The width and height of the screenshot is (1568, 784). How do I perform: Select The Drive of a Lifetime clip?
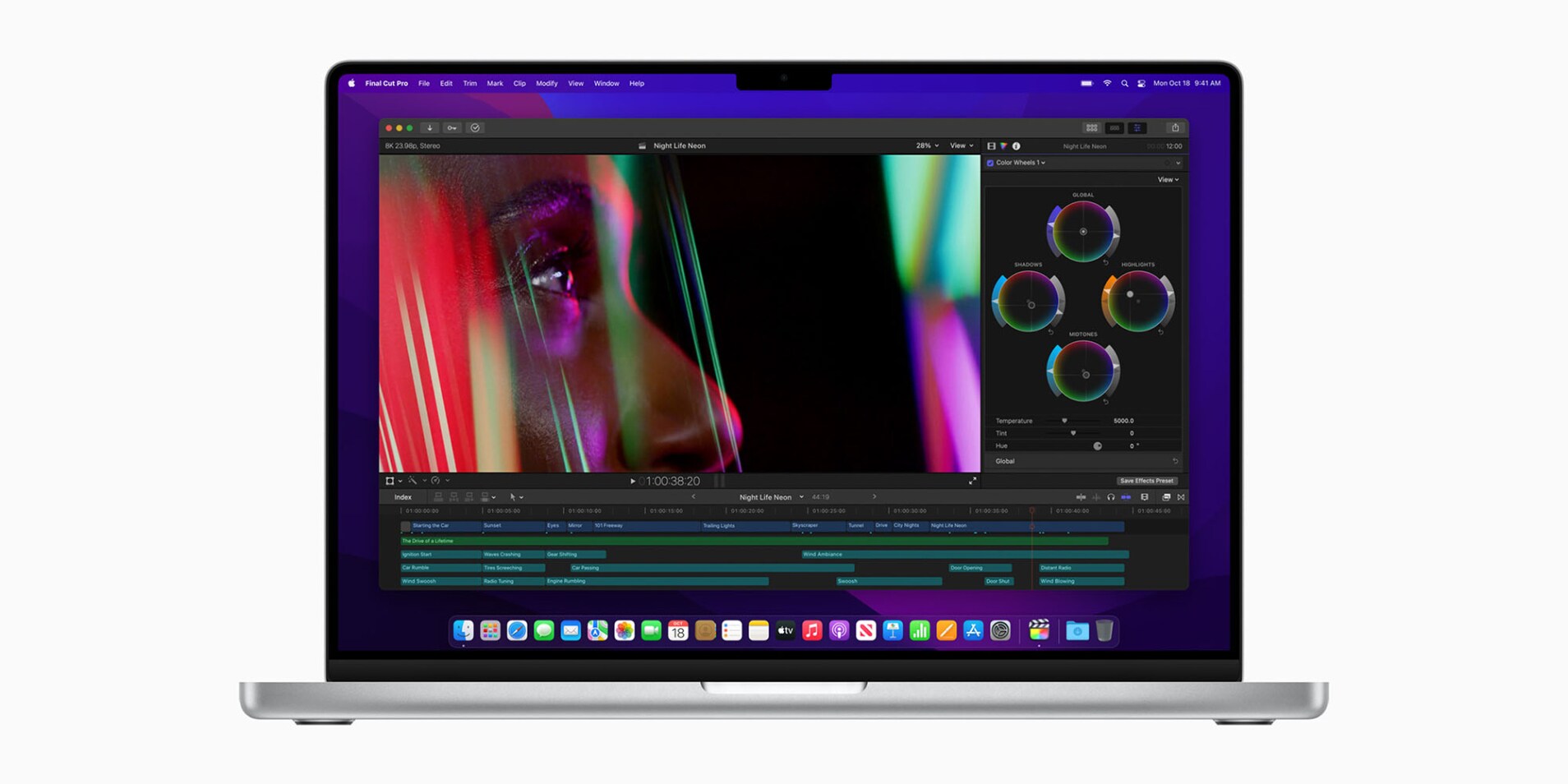coord(754,541)
